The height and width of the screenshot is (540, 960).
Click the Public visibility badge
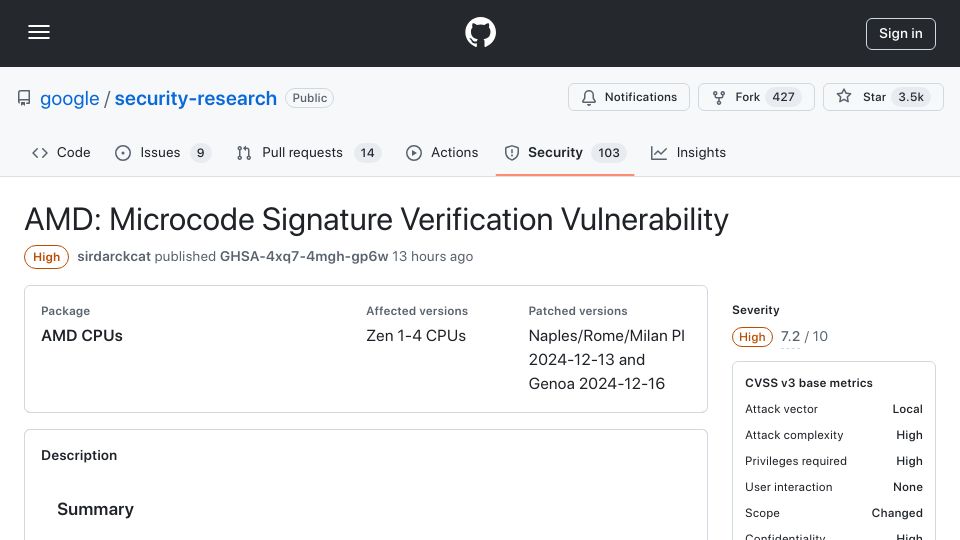coord(309,98)
